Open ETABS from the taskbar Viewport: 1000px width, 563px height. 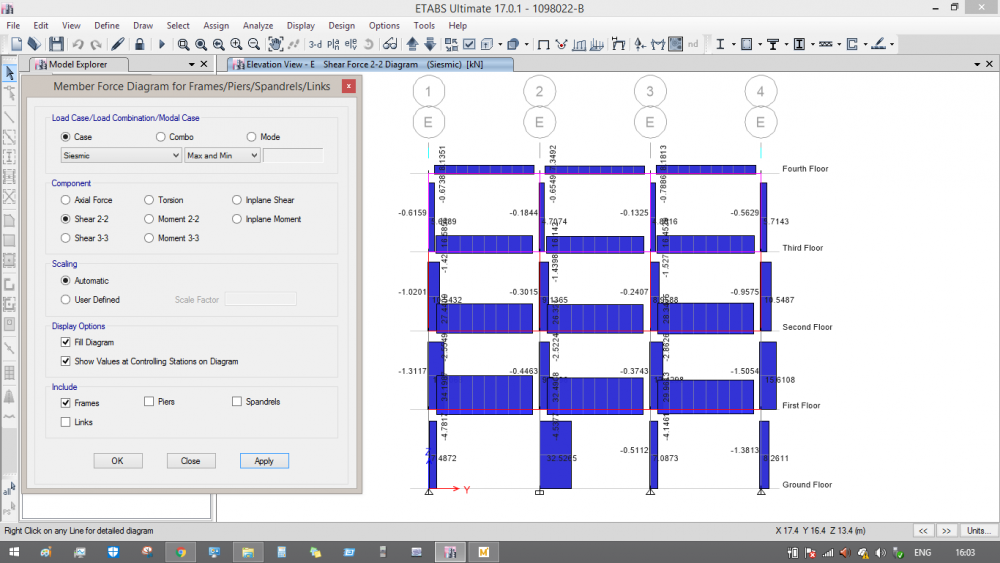click(450, 552)
